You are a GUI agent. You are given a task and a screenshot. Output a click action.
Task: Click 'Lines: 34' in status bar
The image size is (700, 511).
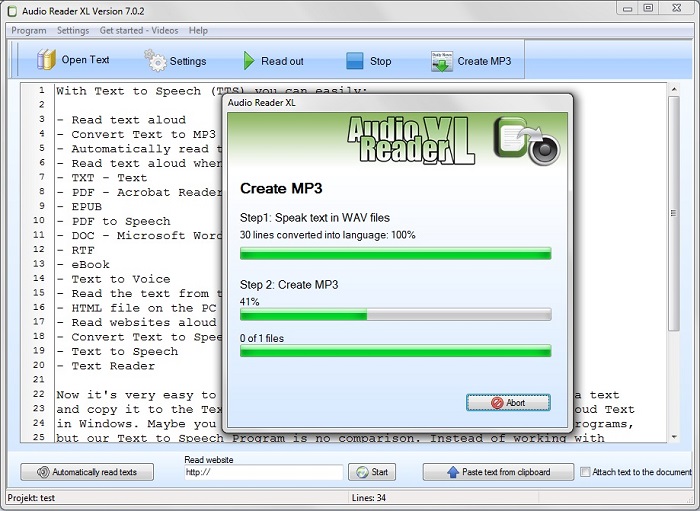(x=369, y=498)
